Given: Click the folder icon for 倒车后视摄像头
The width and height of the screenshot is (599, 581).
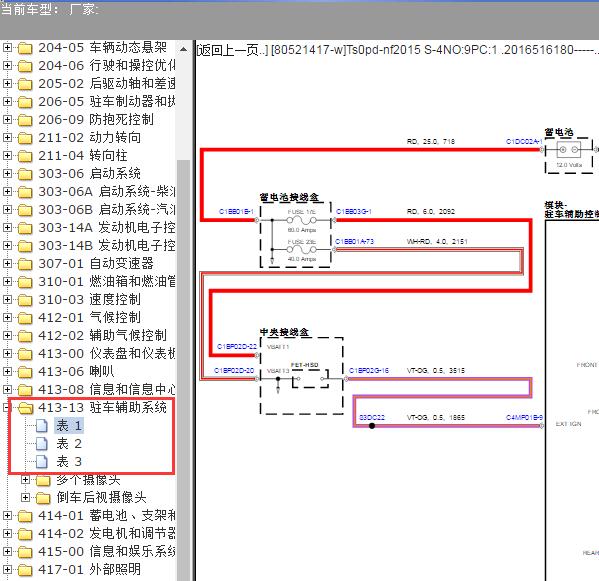Looking at the screenshot, I should [43, 498].
